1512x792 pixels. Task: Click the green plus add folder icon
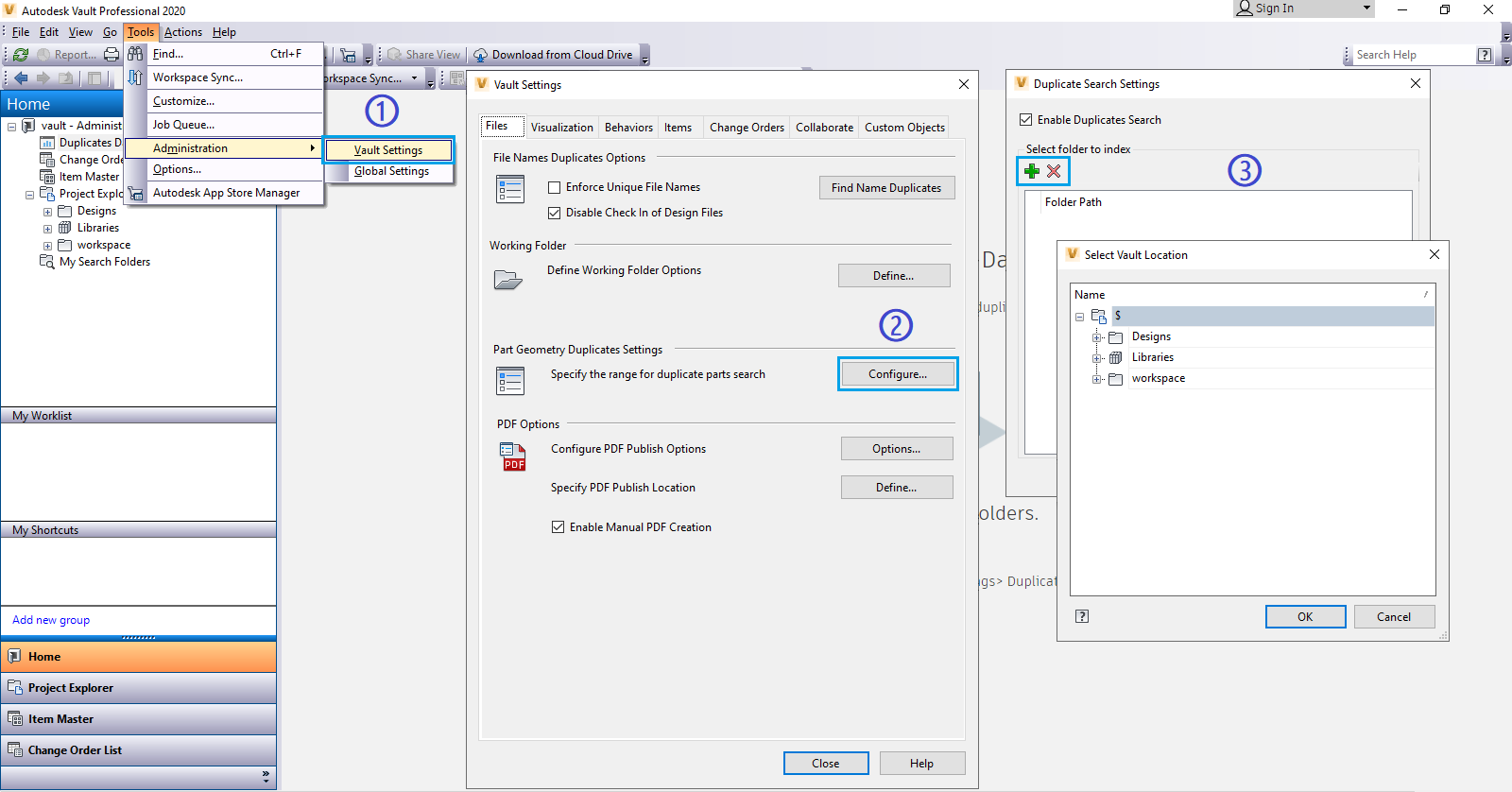pyautogui.click(x=1032, y=171)
